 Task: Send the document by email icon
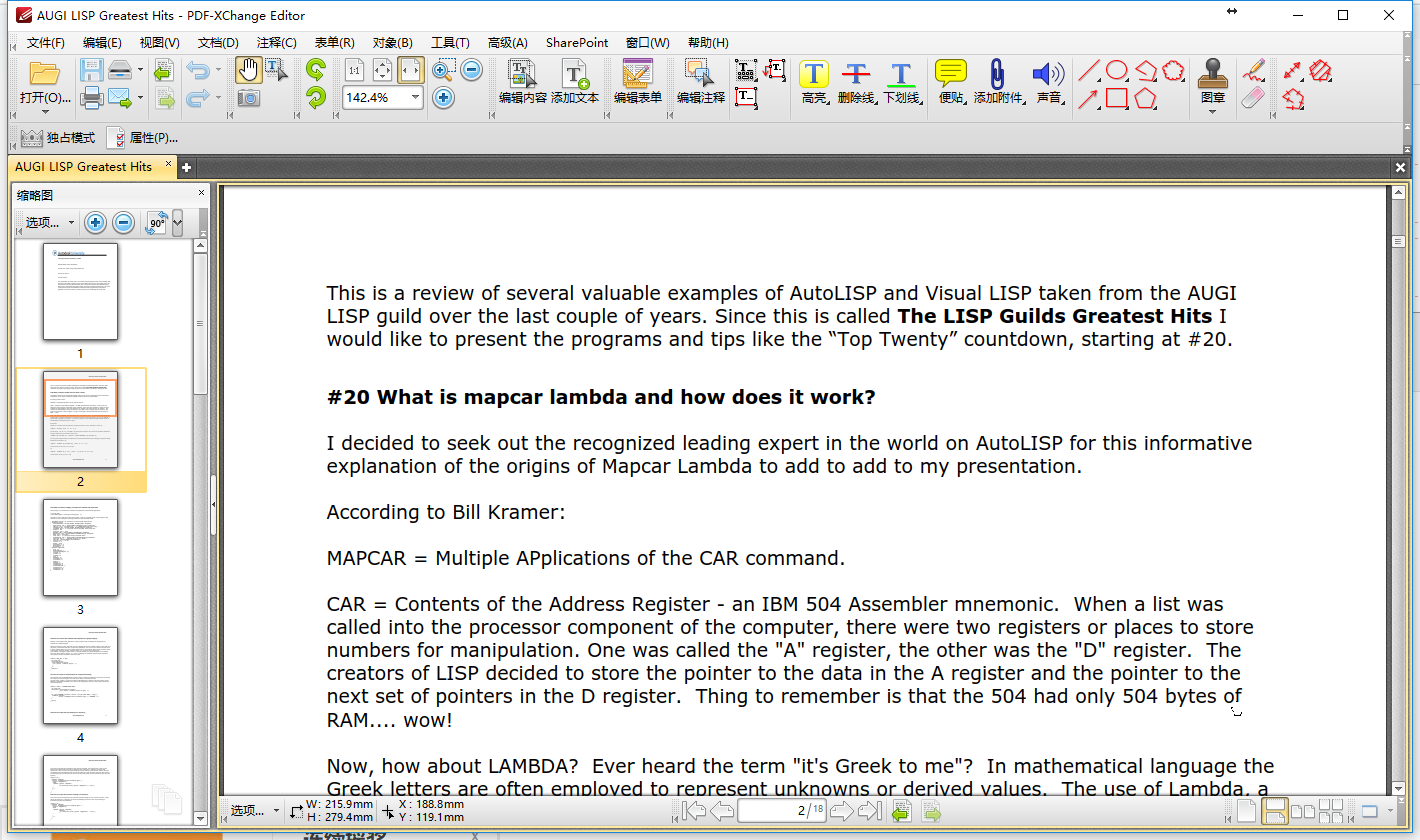(x=120, y=97)
